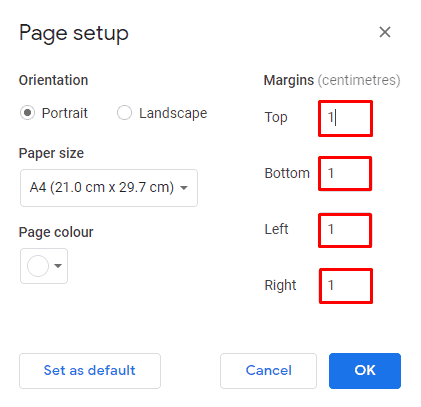
Task: Click the Set as default button
Action: [x=90, y=371]
